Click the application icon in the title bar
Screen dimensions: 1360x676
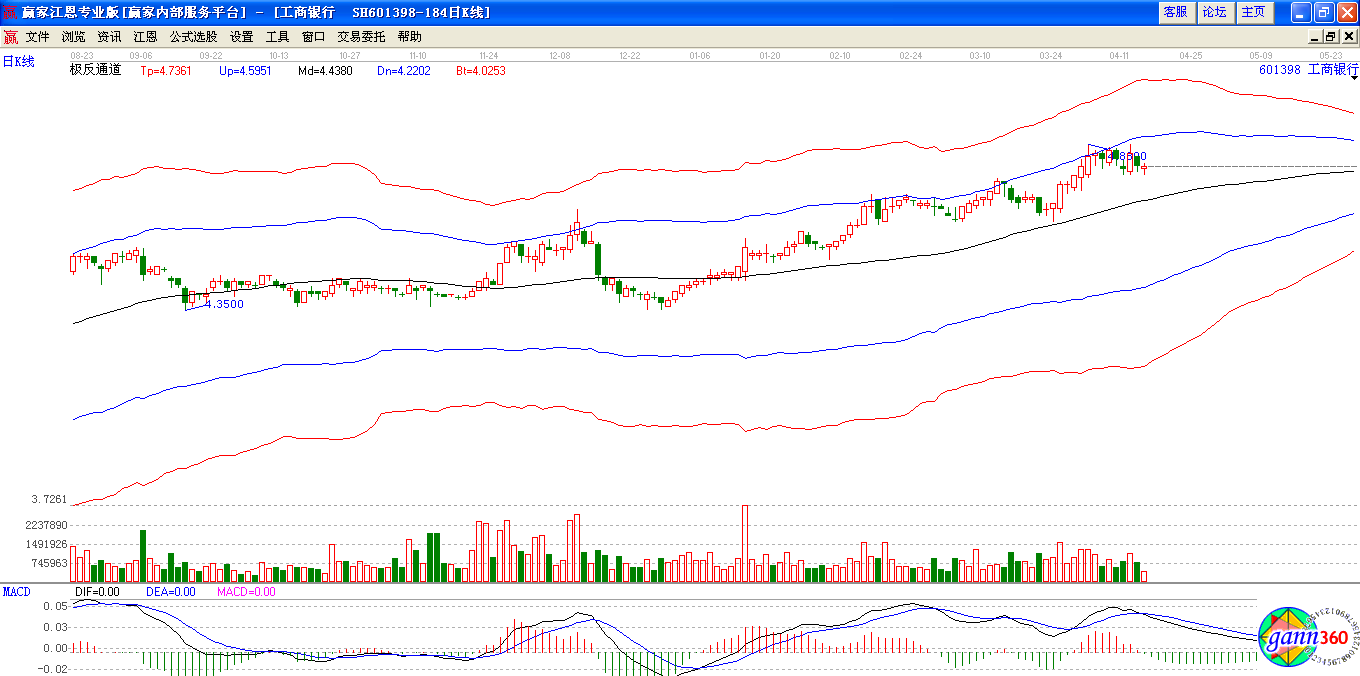(x=10, y=12)
